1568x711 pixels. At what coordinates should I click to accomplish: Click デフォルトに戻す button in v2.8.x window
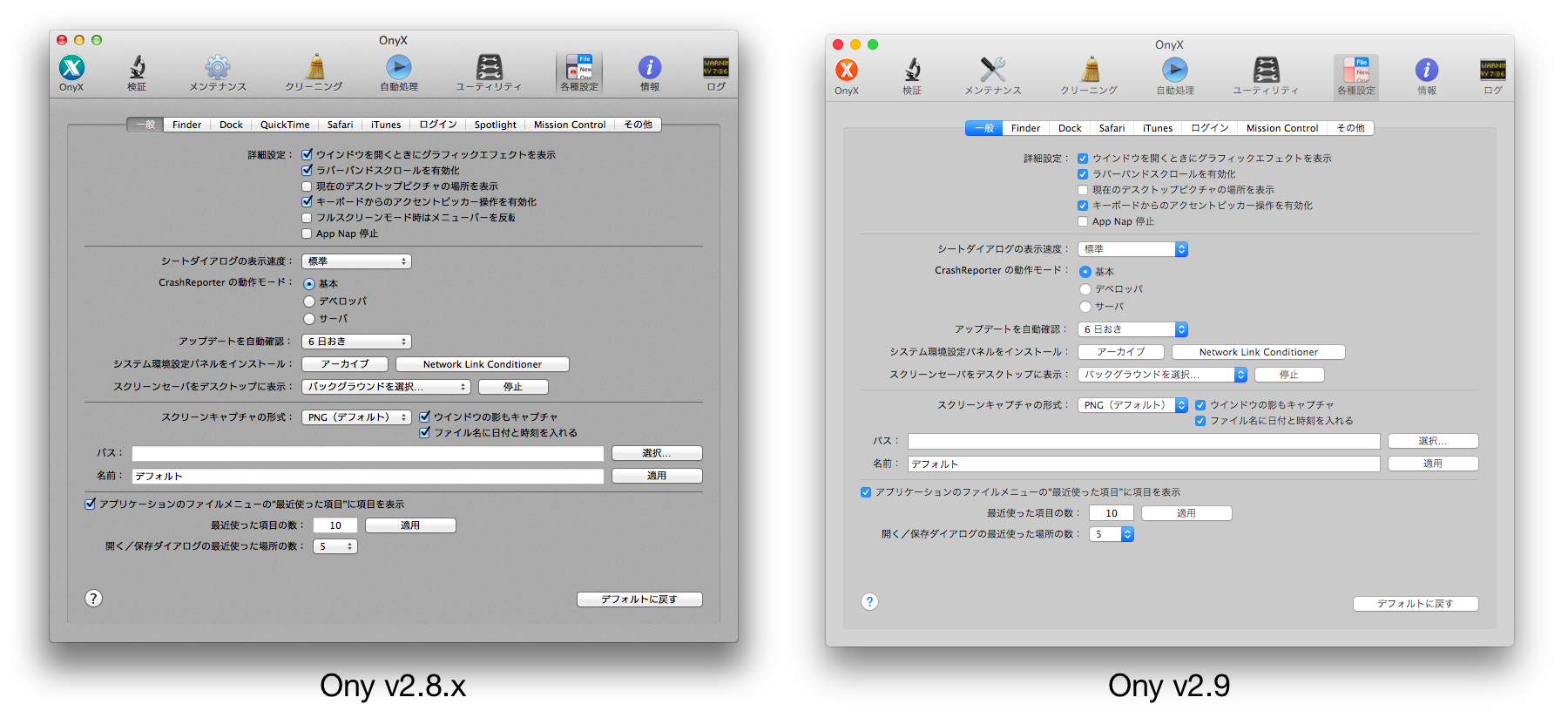tap(639, 599)
